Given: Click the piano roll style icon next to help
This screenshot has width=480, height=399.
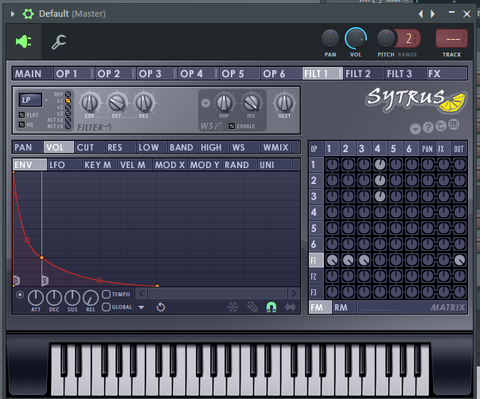Looking at the screenshot, I should [x=454, y=125].
